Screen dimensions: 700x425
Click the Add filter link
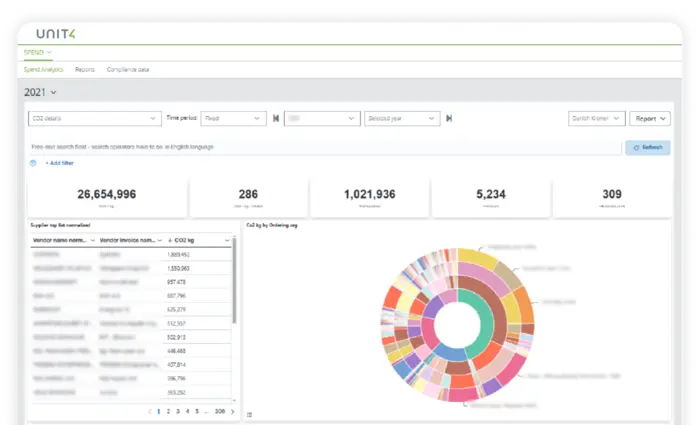59,163
